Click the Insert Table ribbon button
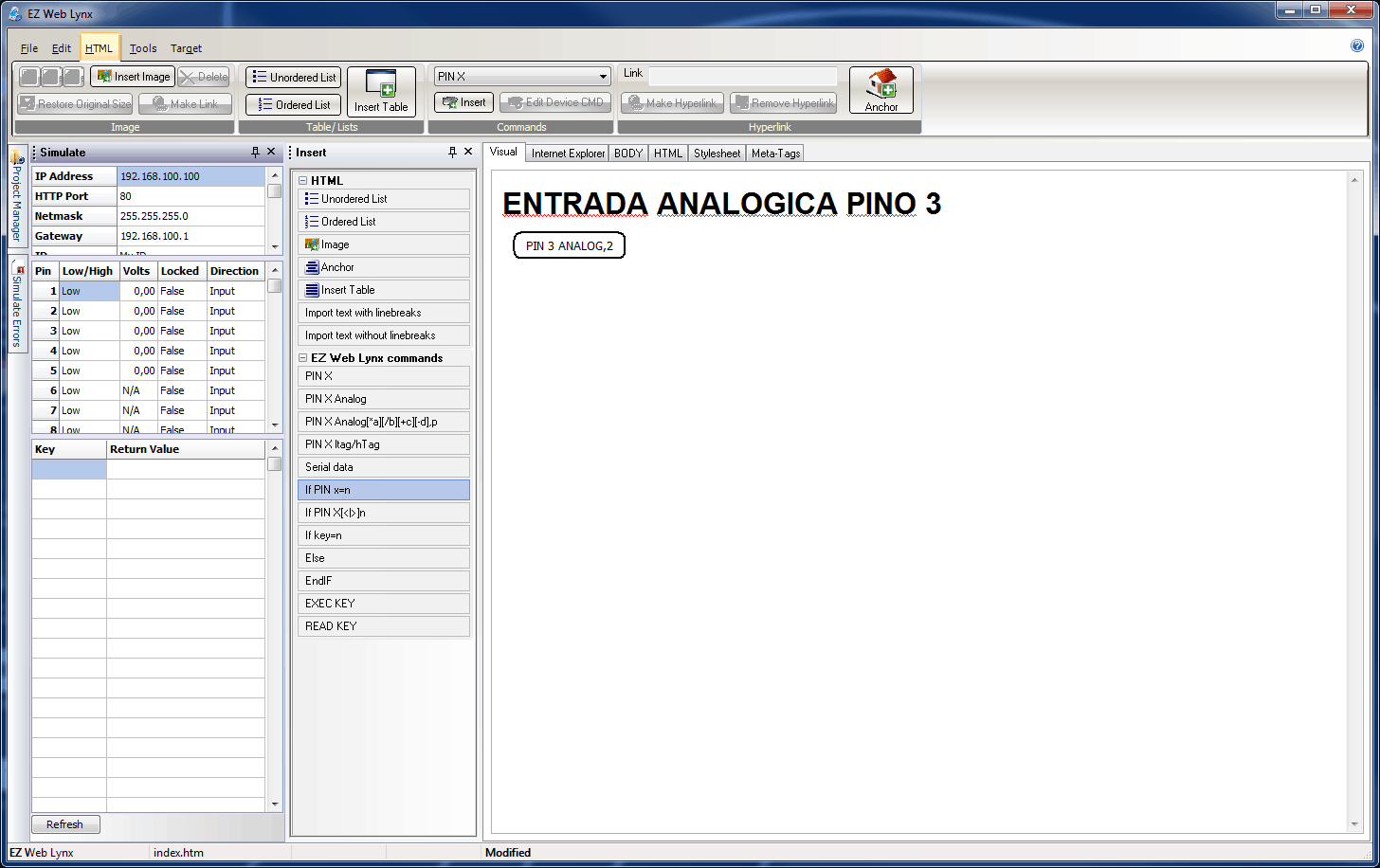 point(381,91)
